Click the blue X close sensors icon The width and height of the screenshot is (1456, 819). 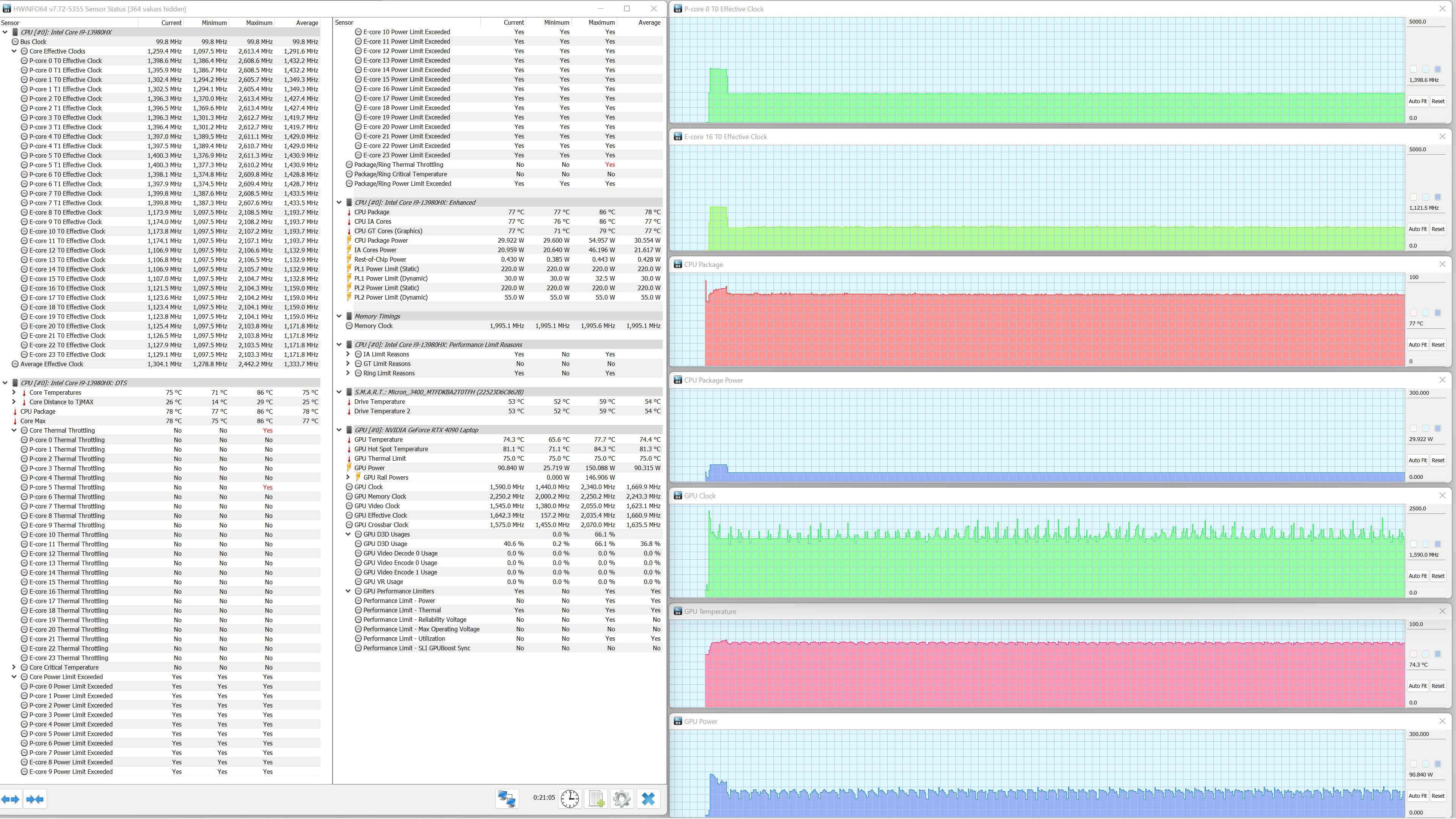pyautogui.click(x=648, y=799)
